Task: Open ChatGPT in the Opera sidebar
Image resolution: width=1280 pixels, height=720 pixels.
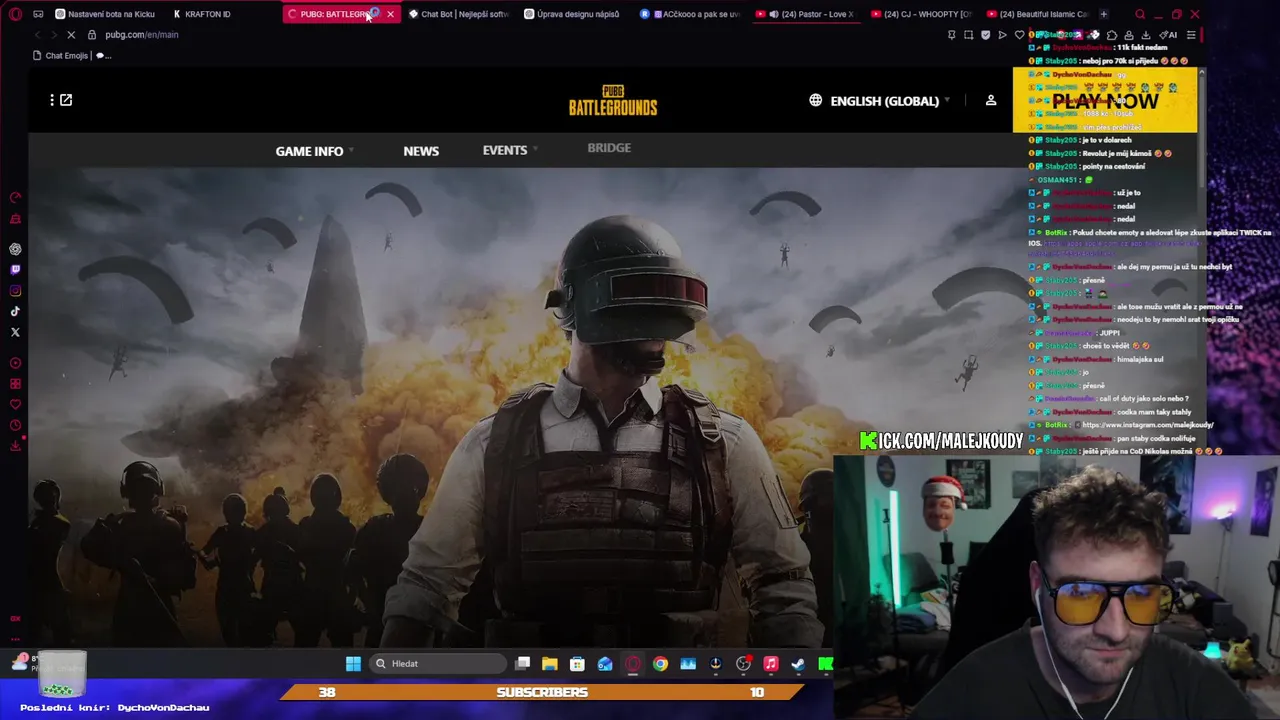Action: [15, 249]
